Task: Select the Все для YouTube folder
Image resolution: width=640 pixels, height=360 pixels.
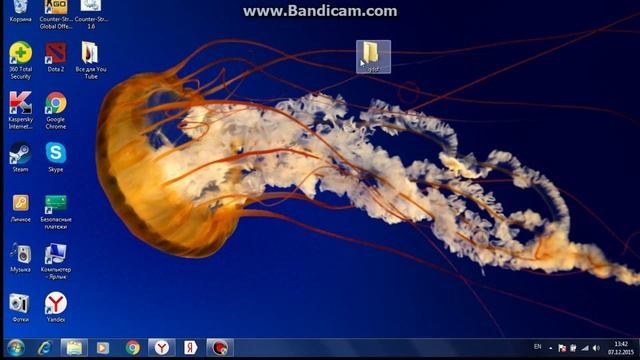Action: (91, 60)
